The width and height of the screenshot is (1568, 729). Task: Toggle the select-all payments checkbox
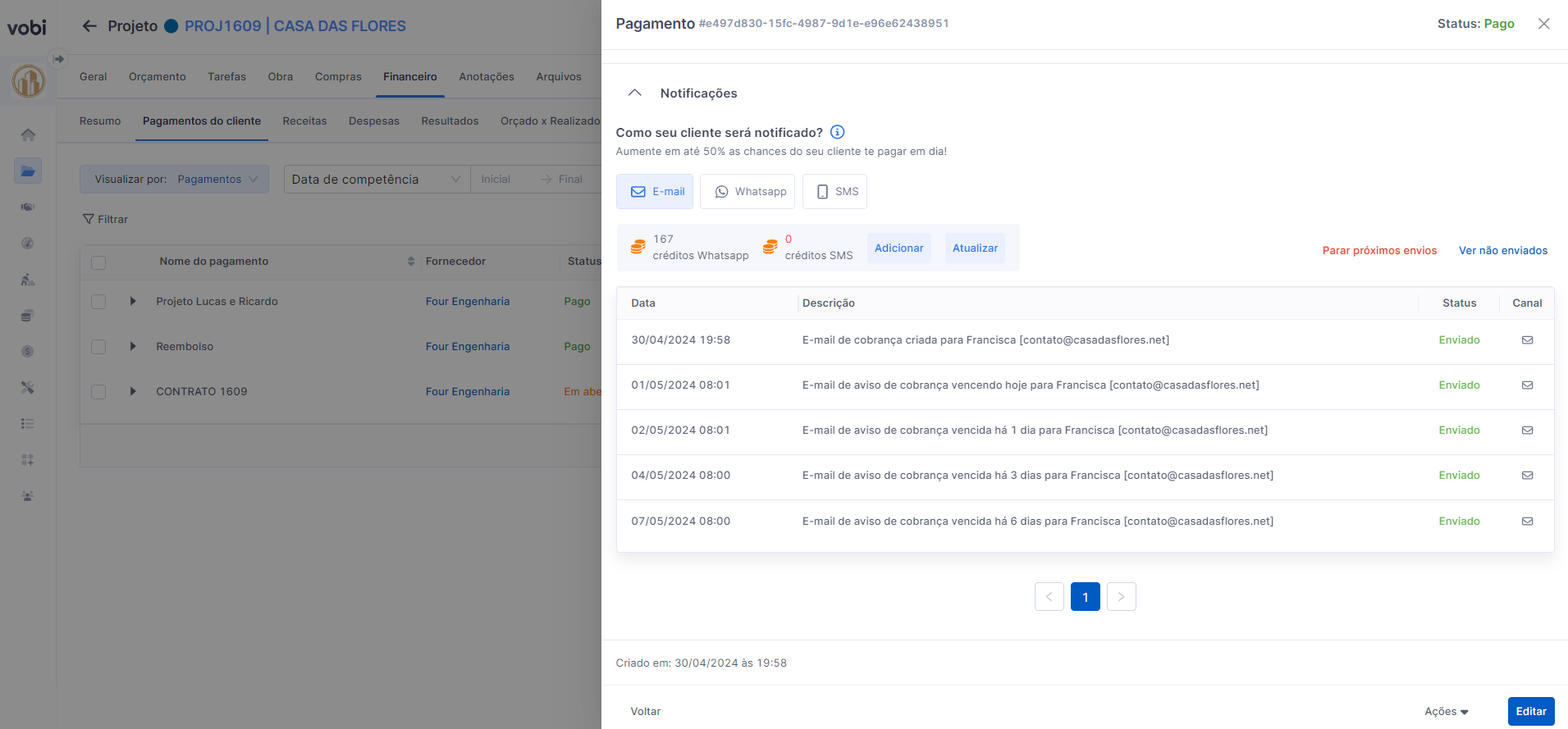tap(98, 262)
